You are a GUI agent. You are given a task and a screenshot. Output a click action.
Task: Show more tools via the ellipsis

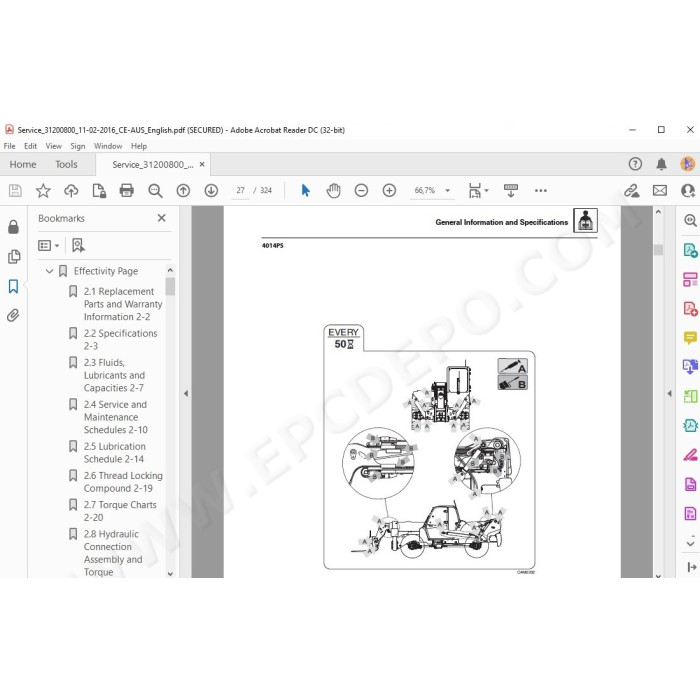coord(541,191)
